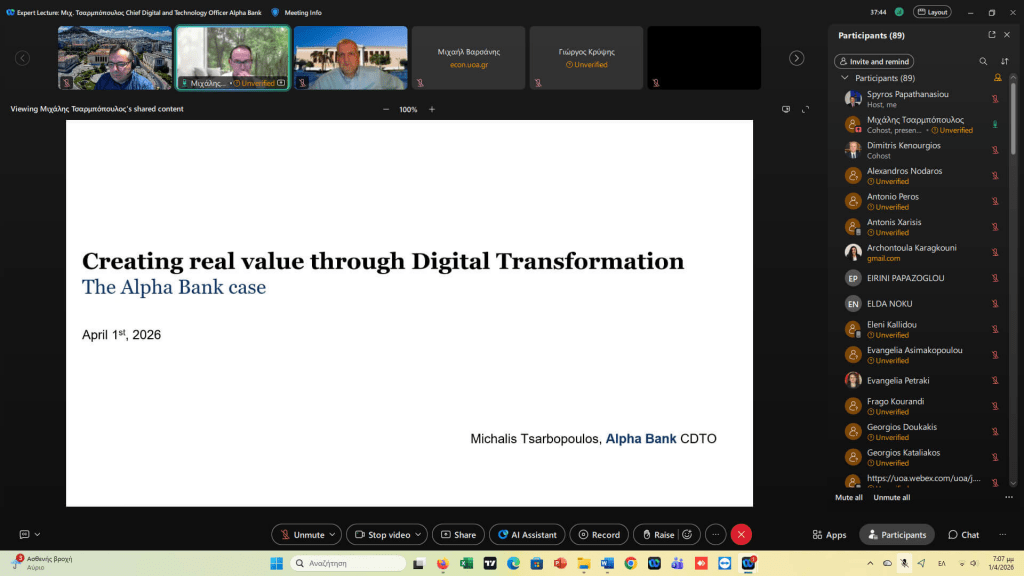Show previous video thumbnails with left arrow
The height and width of the screenshot is (576, 1024).
[x=22, y=58]
